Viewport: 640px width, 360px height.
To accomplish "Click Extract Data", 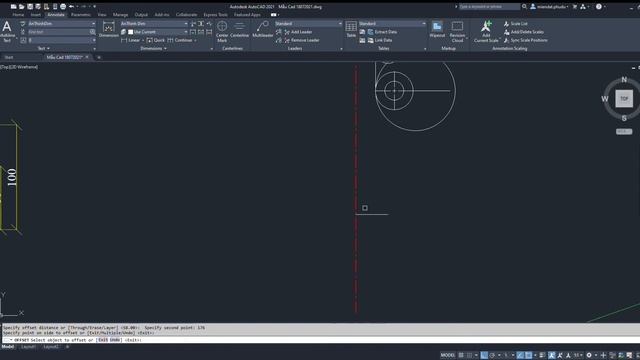I will pyautogui.click(x=382, y=32).
